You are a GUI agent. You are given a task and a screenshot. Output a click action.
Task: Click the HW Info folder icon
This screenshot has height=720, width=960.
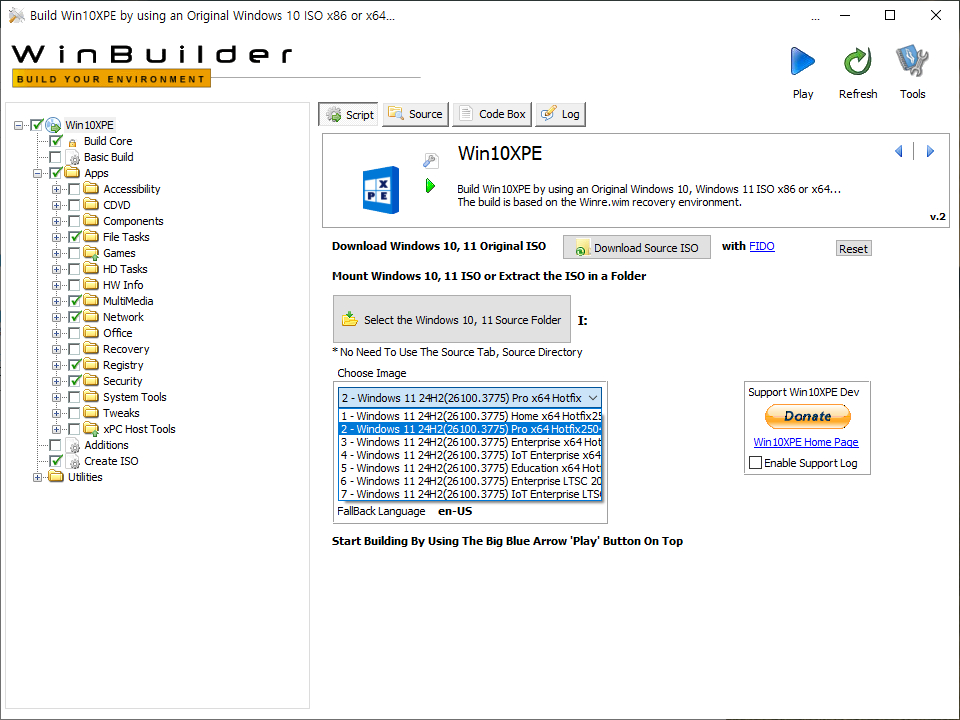91,285
